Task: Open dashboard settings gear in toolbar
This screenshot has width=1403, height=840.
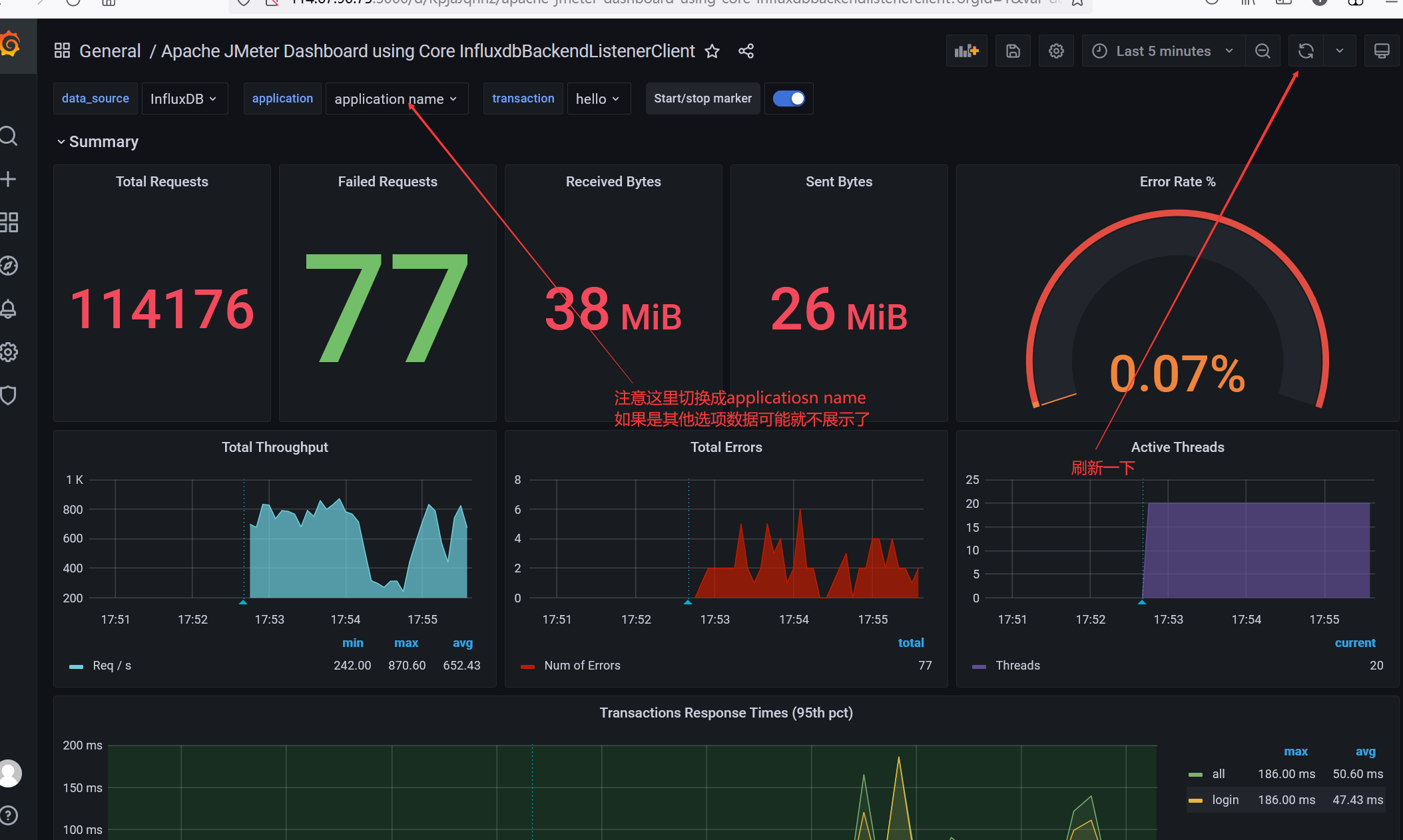Action: 1056,51
